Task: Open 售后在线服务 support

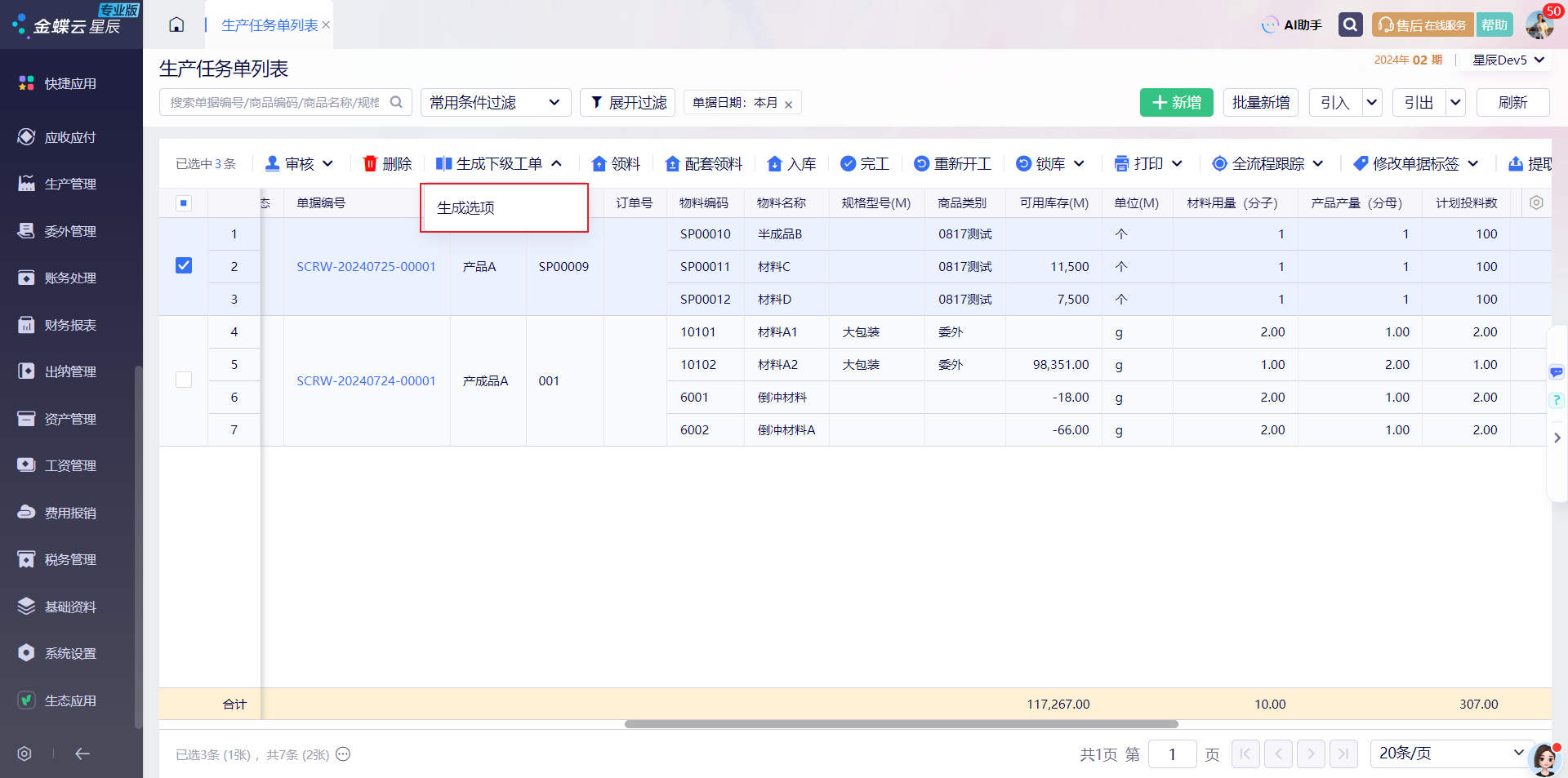Action: click(x=1423, y=25)
